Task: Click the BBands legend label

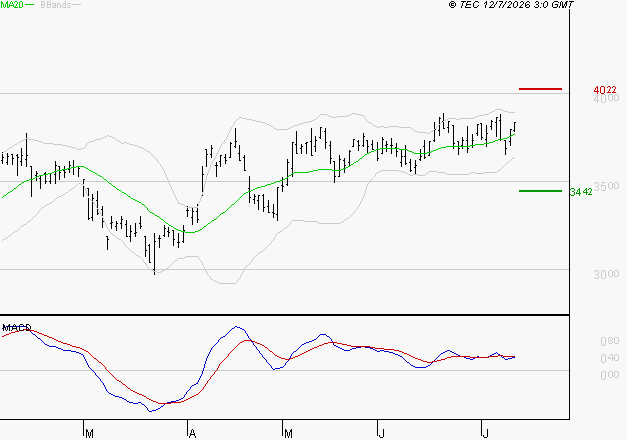Action: click(x=56, y=5)
